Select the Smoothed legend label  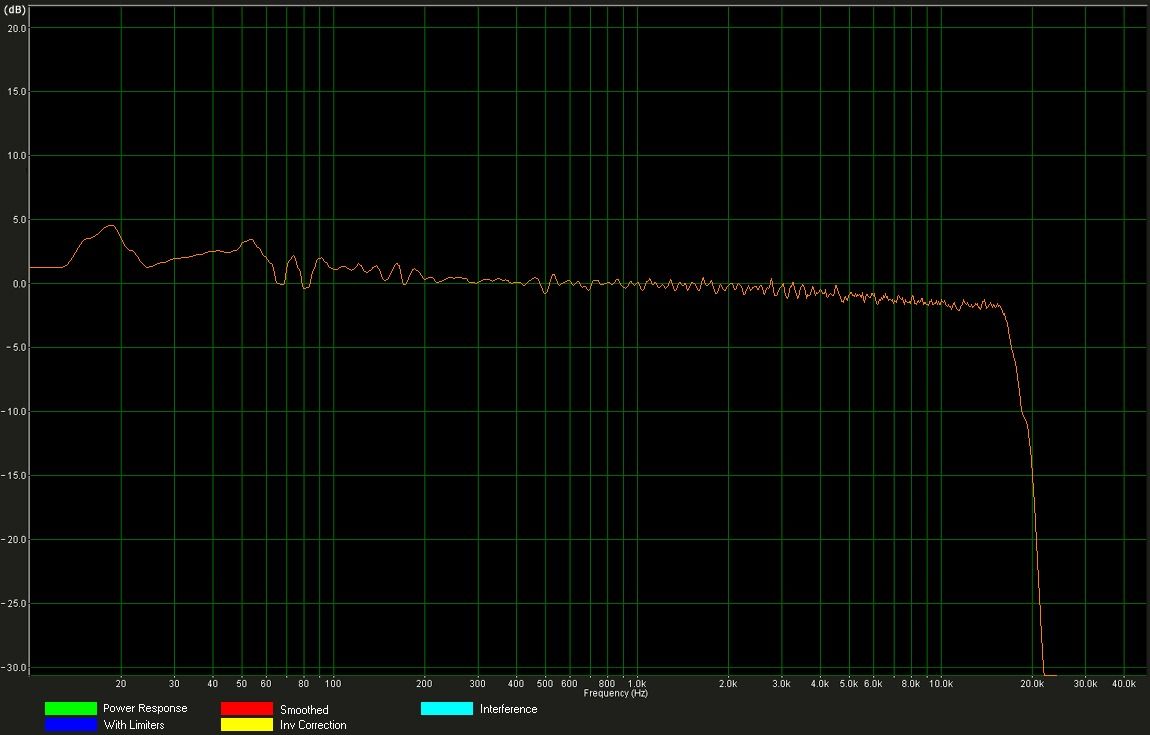[304, 709]
